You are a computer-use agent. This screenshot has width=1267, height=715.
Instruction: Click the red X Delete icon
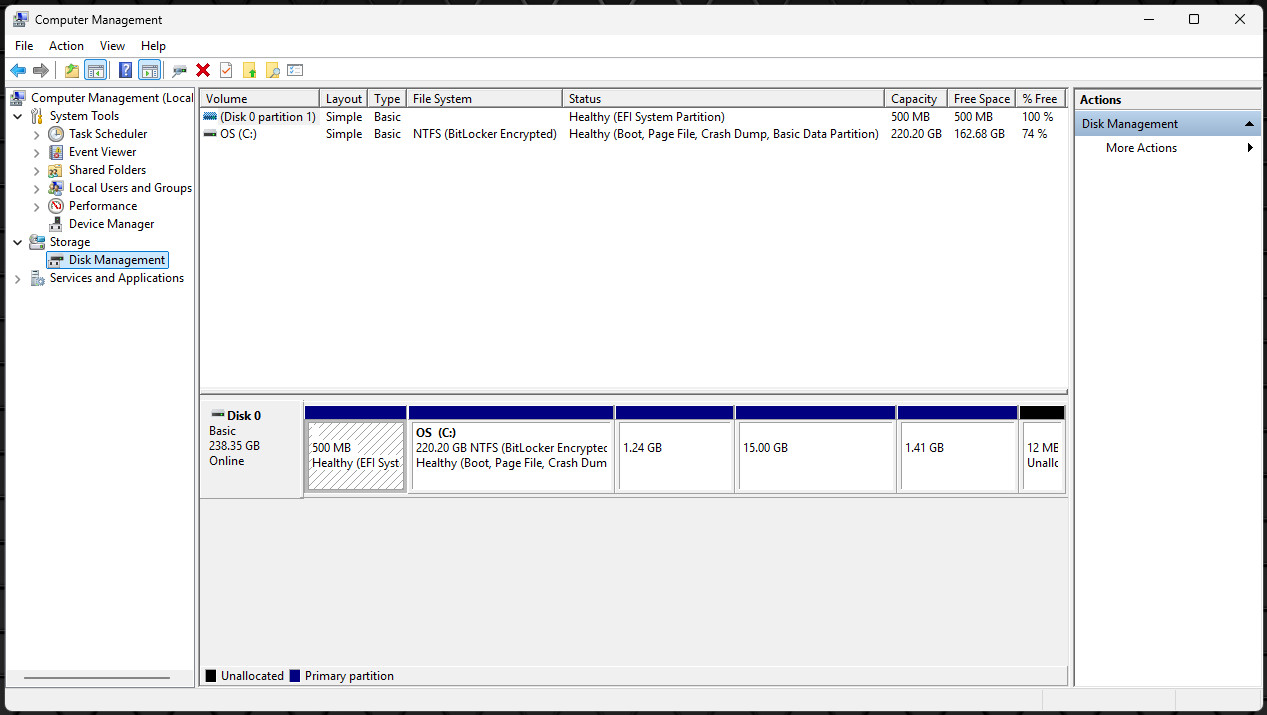(x=203, y=70)
